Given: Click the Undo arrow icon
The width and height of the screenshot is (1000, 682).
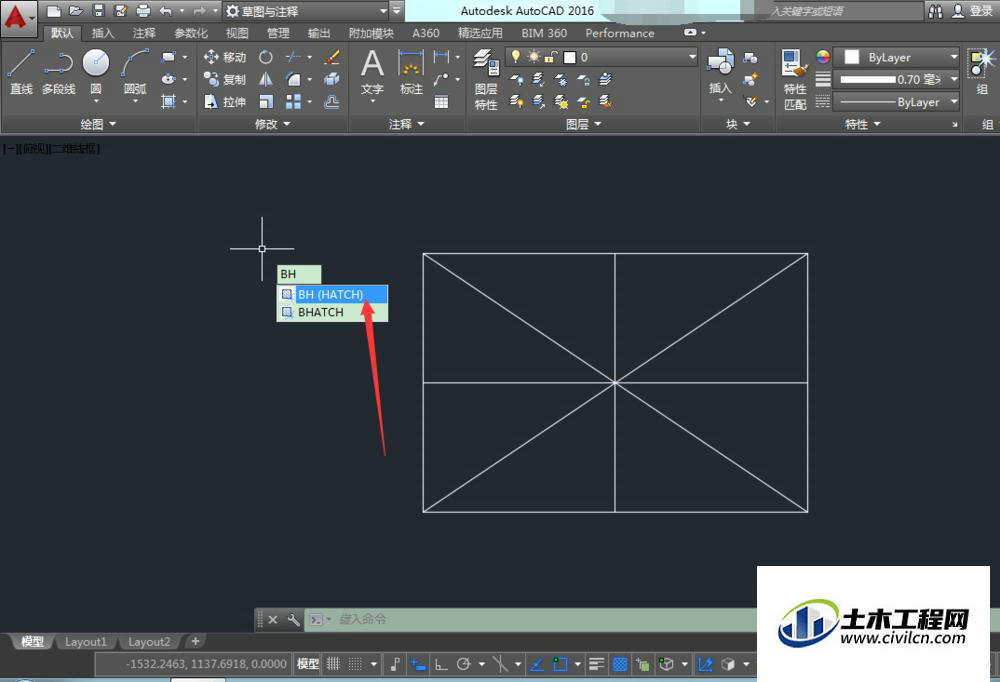Looking at the screenshot, I should tap(166, 11).
